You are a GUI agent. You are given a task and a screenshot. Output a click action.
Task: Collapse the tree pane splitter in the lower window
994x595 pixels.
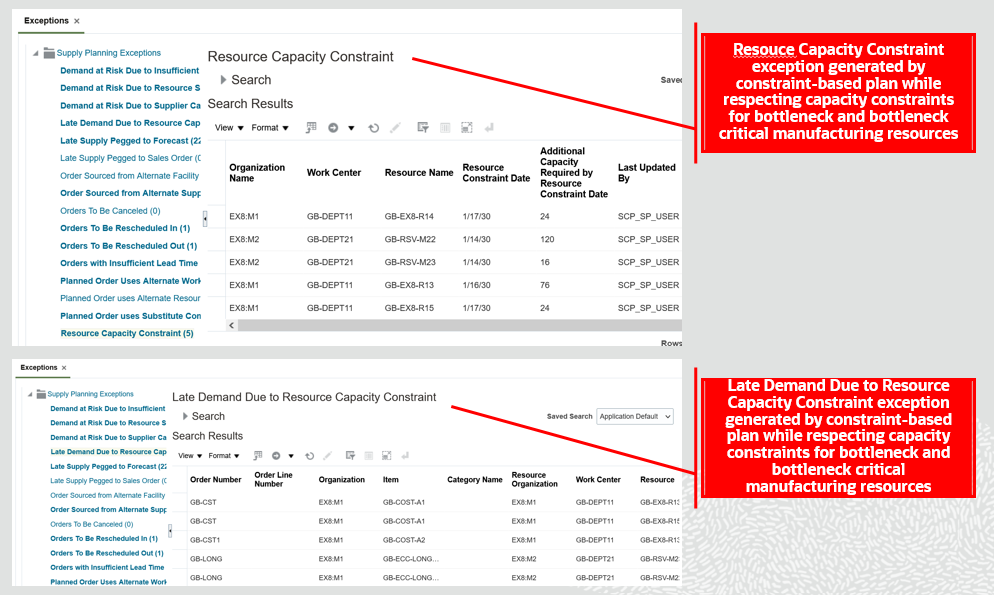pyautogui.click(x=170, y=530)
